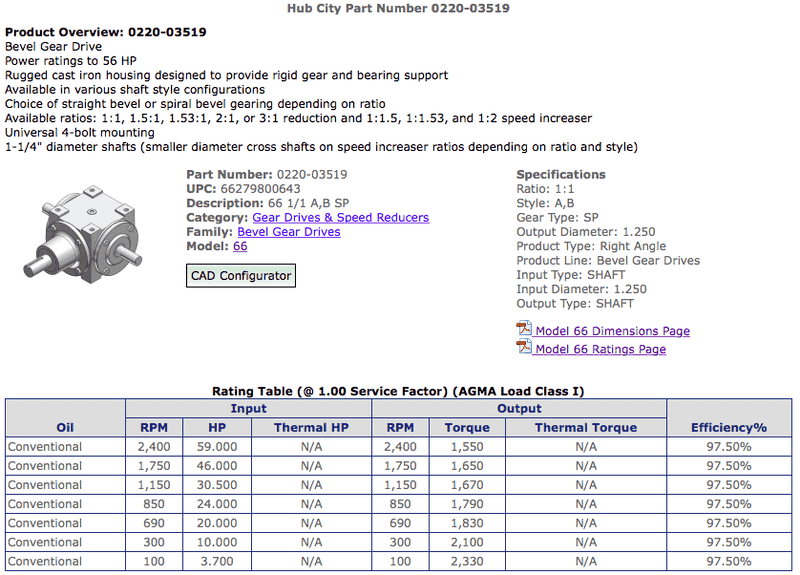This screenshot has width=800, height=575.
Task: Click the Power ratings to 56 HP line
Action: pyautogui.click(x=71, y=61)
